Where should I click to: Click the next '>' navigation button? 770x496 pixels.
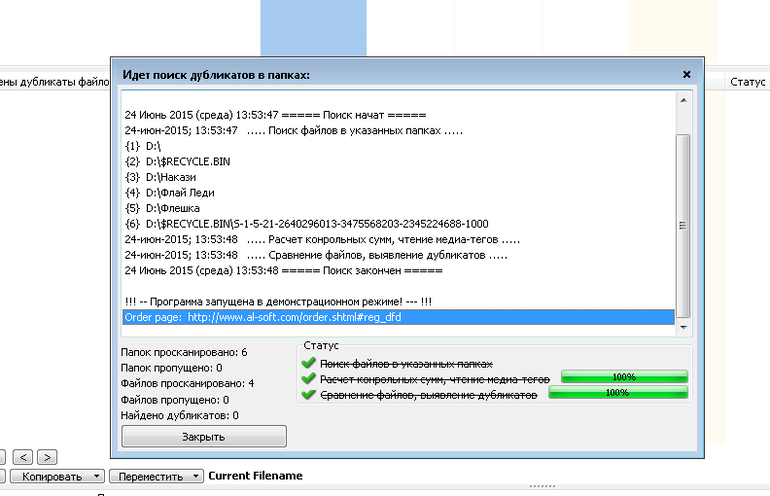[47, 457]
